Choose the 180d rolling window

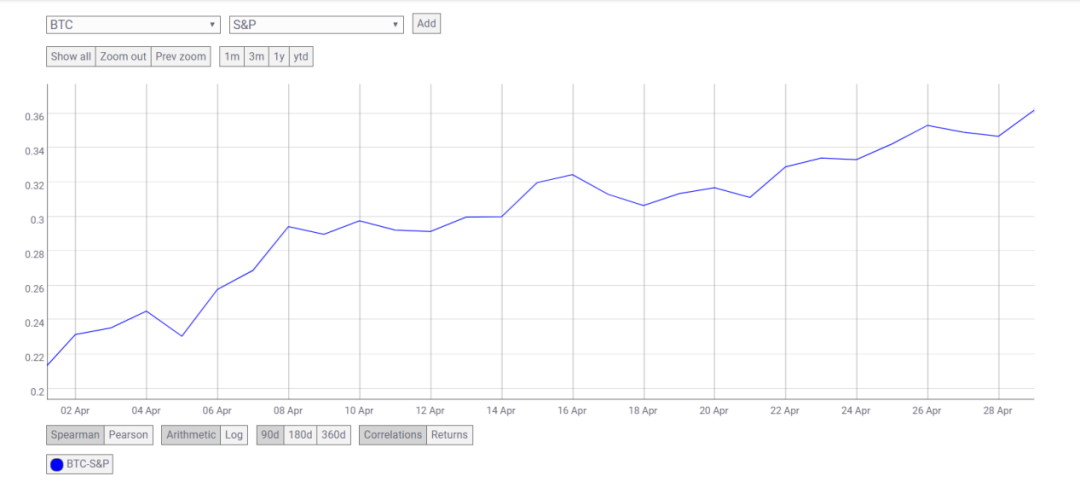click(x=300, y=435)
